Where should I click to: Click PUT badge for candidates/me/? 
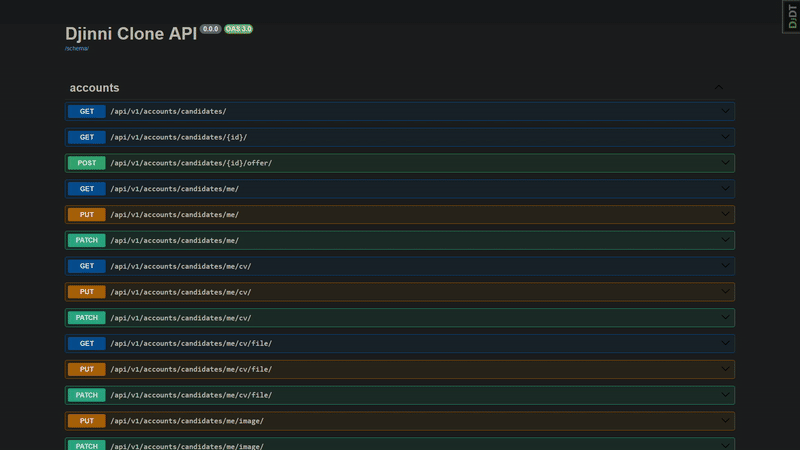pyautogui.click(x=87, y=214)
